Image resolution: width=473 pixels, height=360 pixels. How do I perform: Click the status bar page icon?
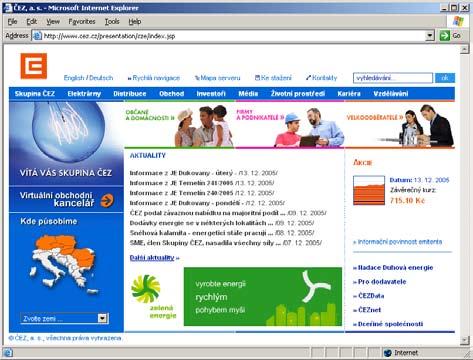coord(8,353)
